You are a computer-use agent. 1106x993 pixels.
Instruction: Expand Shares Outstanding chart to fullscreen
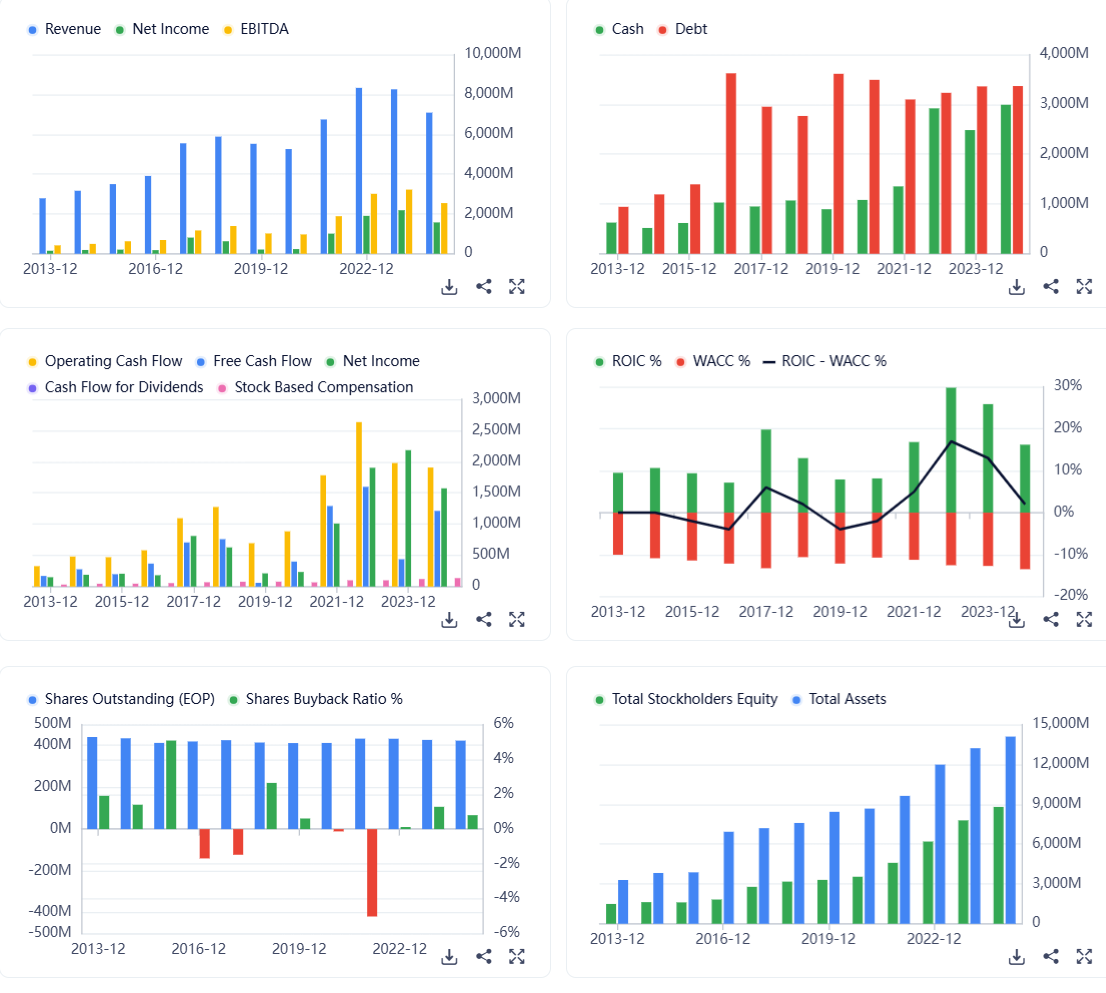click(517, 956)
